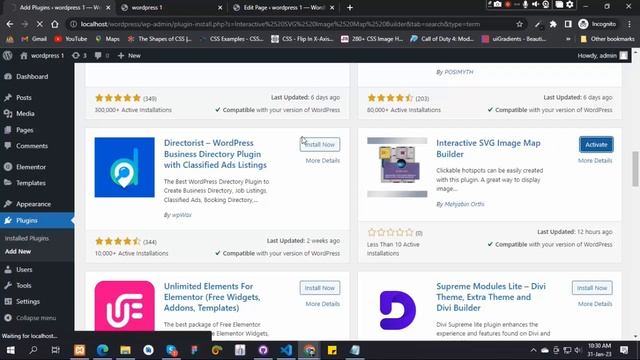The image size is (640, 360).
Task: Bookmark this page with star icon
Action: tap(519, 24)
